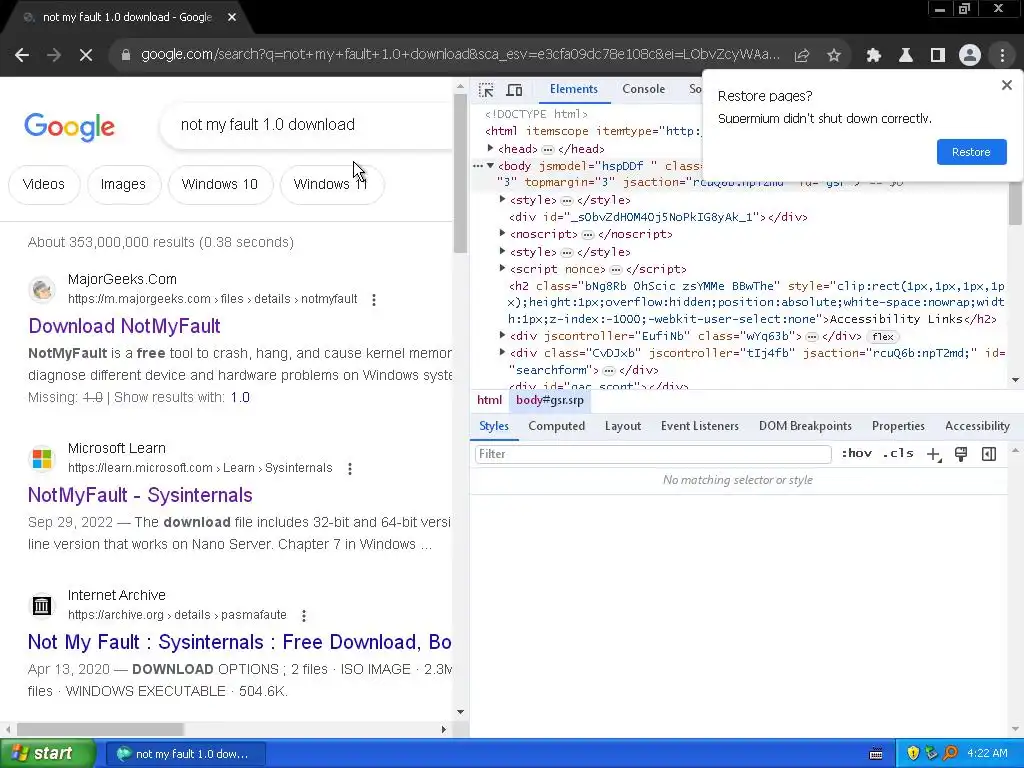Switch to the Console tab
1024x768 pixels.
(x=643, y=89)
